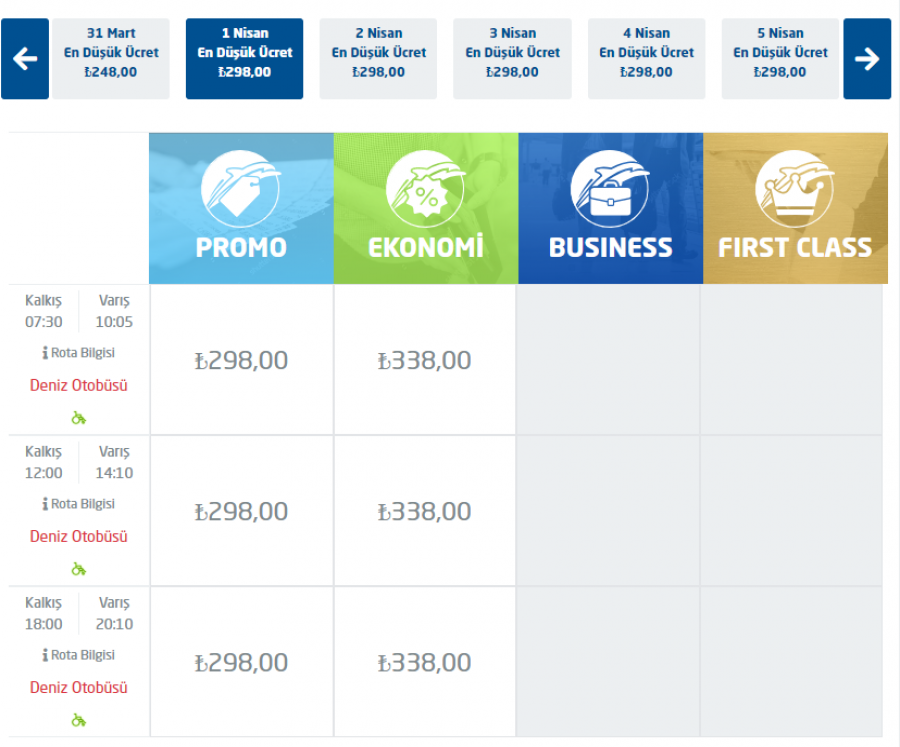The height and width of the screenshot is (747, 900).
Task: Click the next dates right arrow
Action: coord(867,59)
